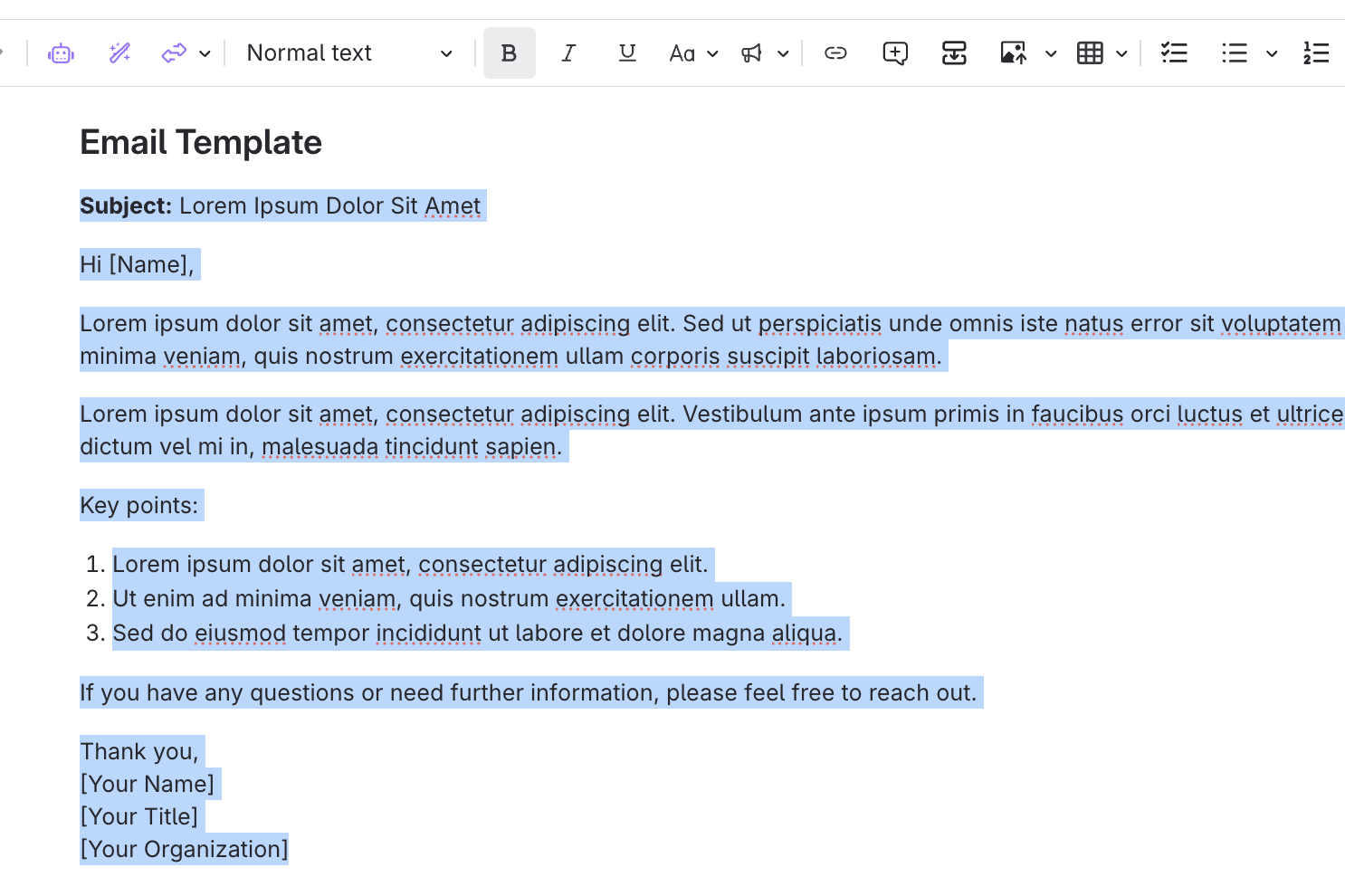This screenshot has width=1345, height=896.
Task: Click the purple convert arrows icon
Action: 174,53
